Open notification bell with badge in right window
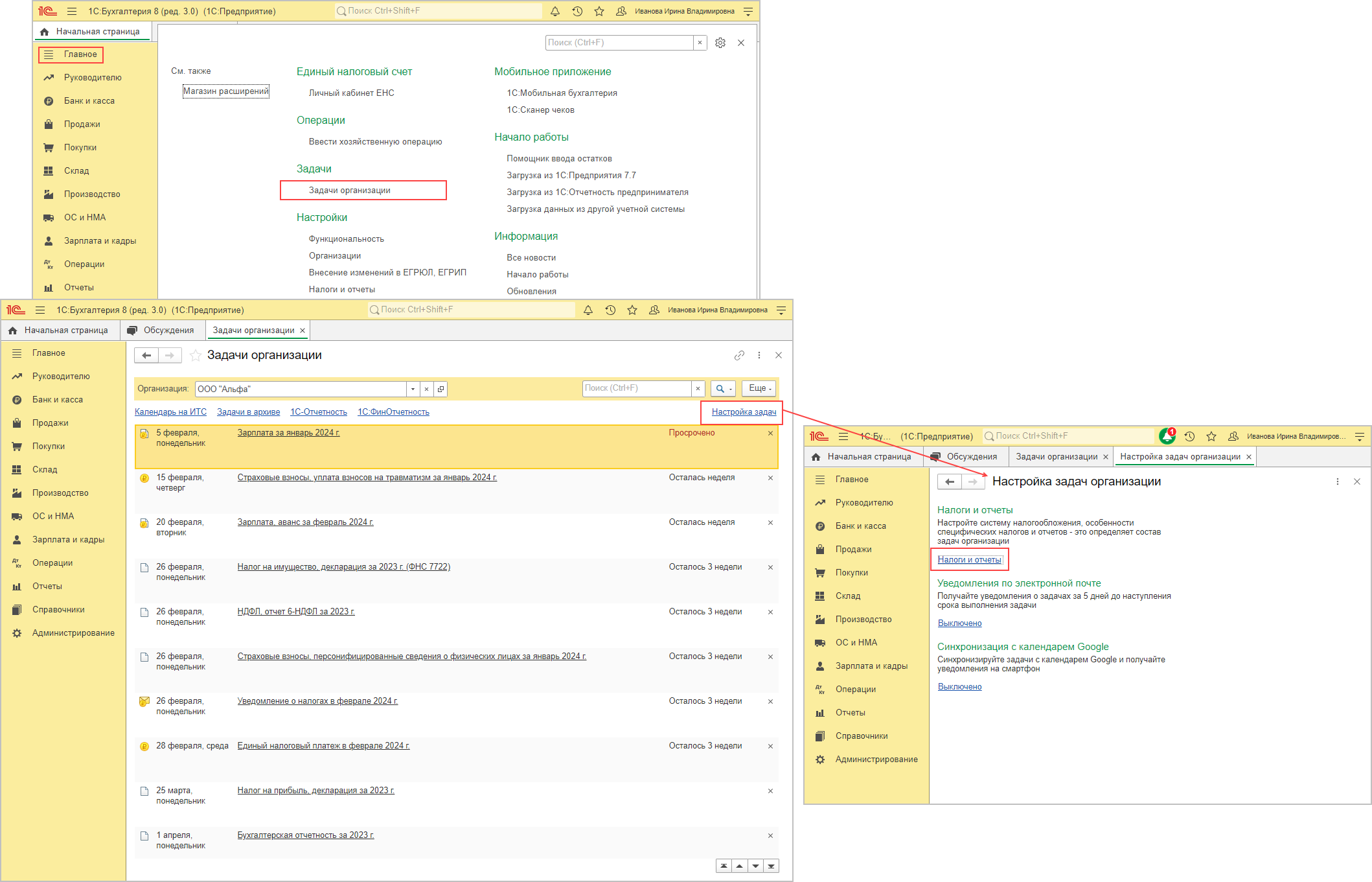1372x882 pixels. tap(1167, 436)
